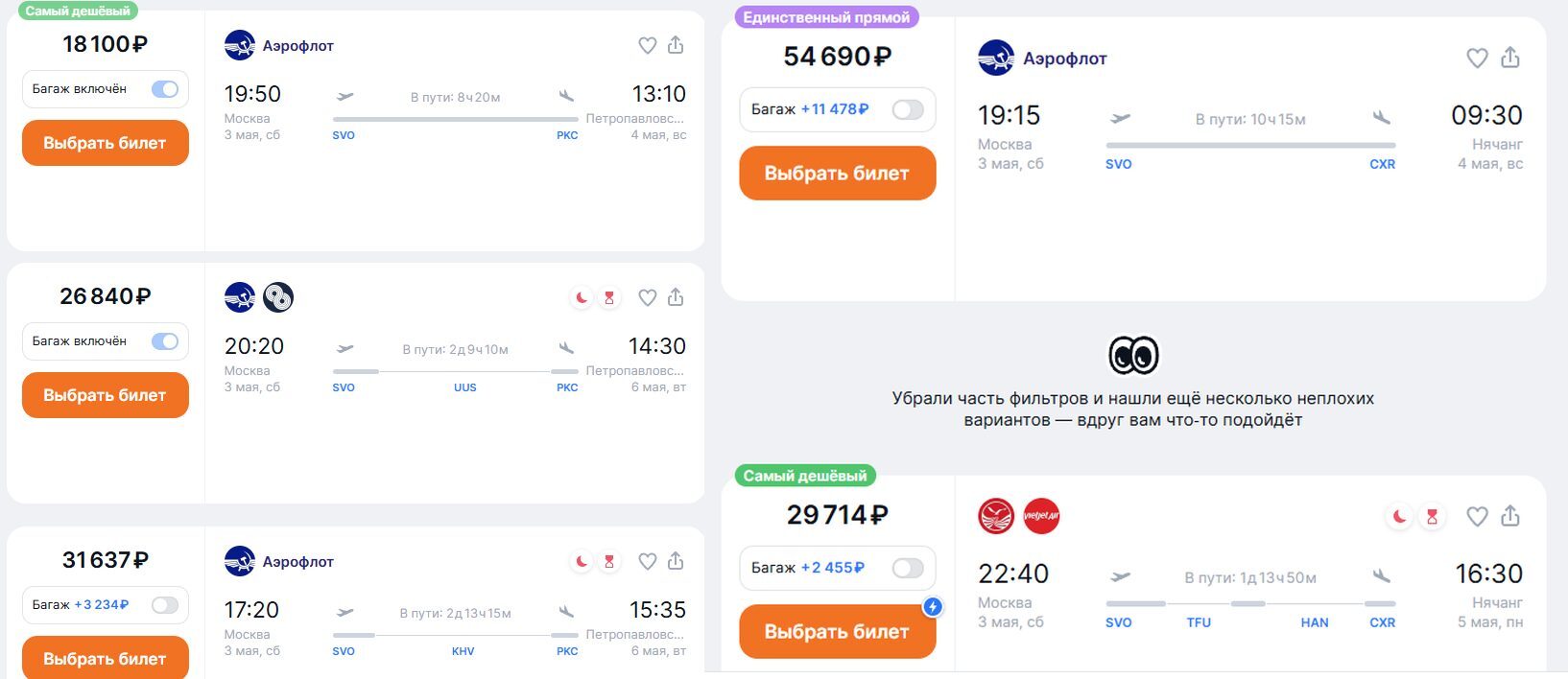
Task: Click the long-layover hourglass icon on the 26 840₽ ticket
Action: pyautogui.click(x=608, y=297)
